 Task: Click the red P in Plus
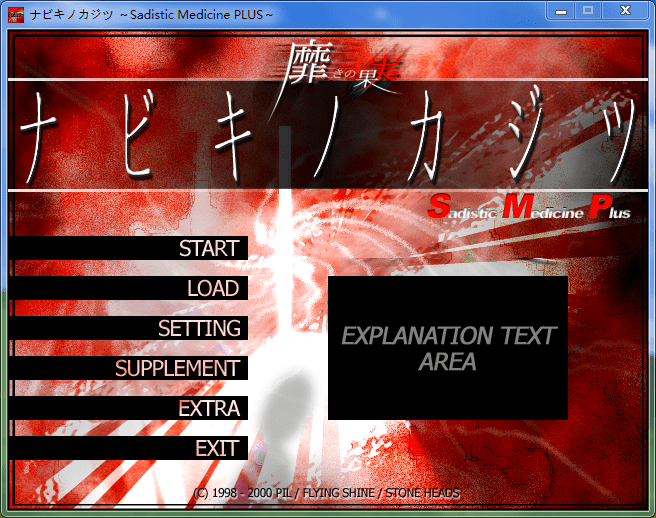(x=599, y=207)
